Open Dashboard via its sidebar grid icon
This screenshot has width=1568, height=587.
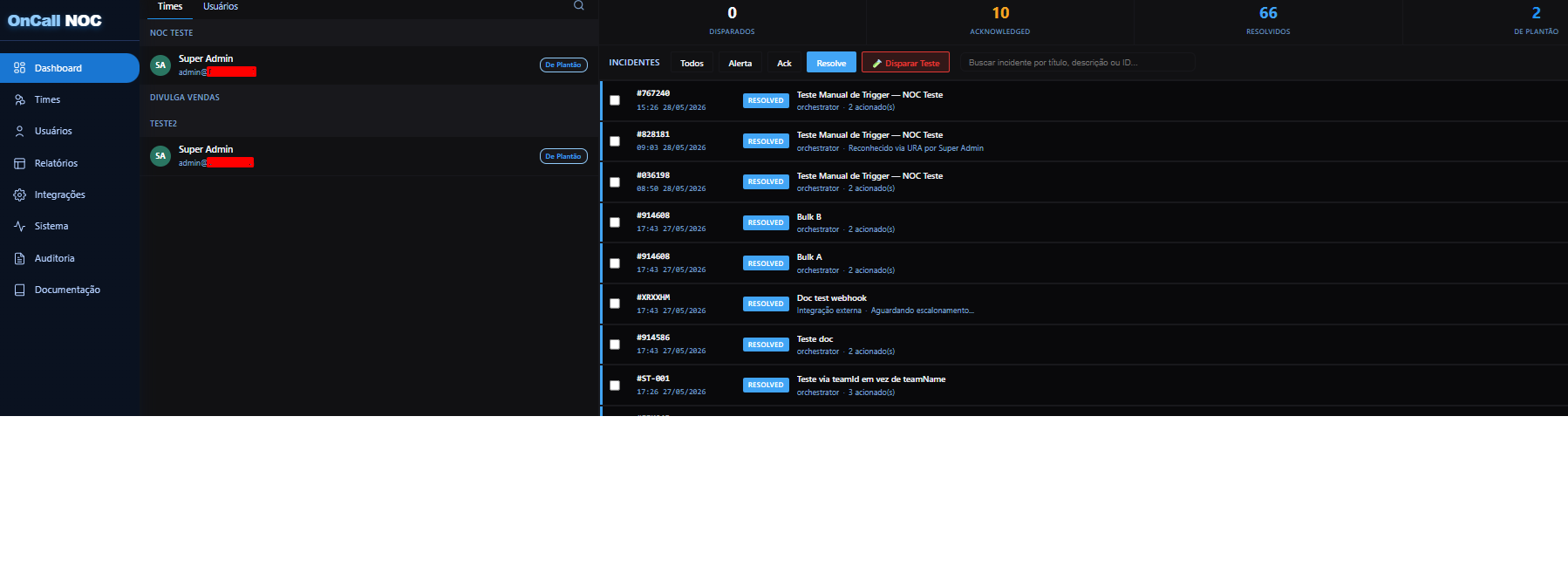(19, 68)
